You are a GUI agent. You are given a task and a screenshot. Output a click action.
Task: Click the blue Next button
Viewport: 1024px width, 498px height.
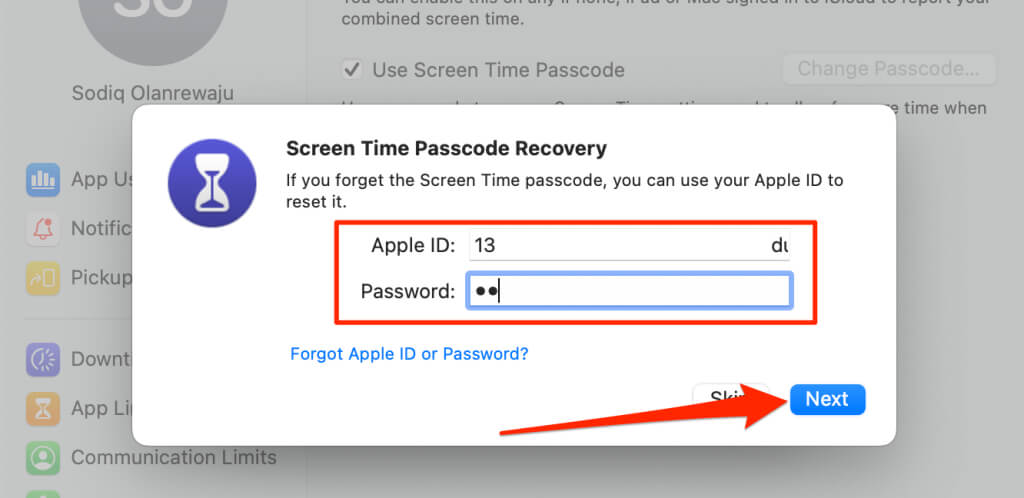(x=827, y=399)
